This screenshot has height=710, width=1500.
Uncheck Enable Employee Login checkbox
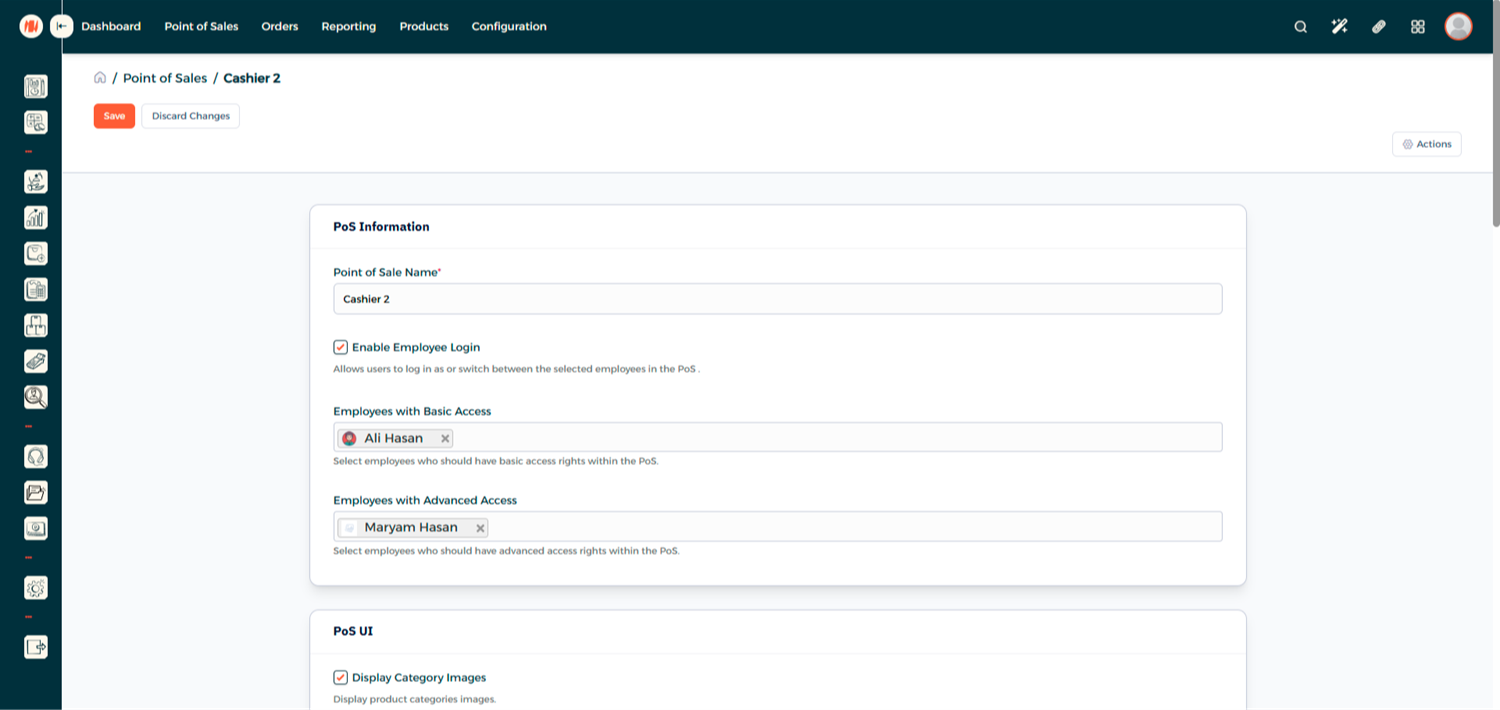tap(341, 347)
